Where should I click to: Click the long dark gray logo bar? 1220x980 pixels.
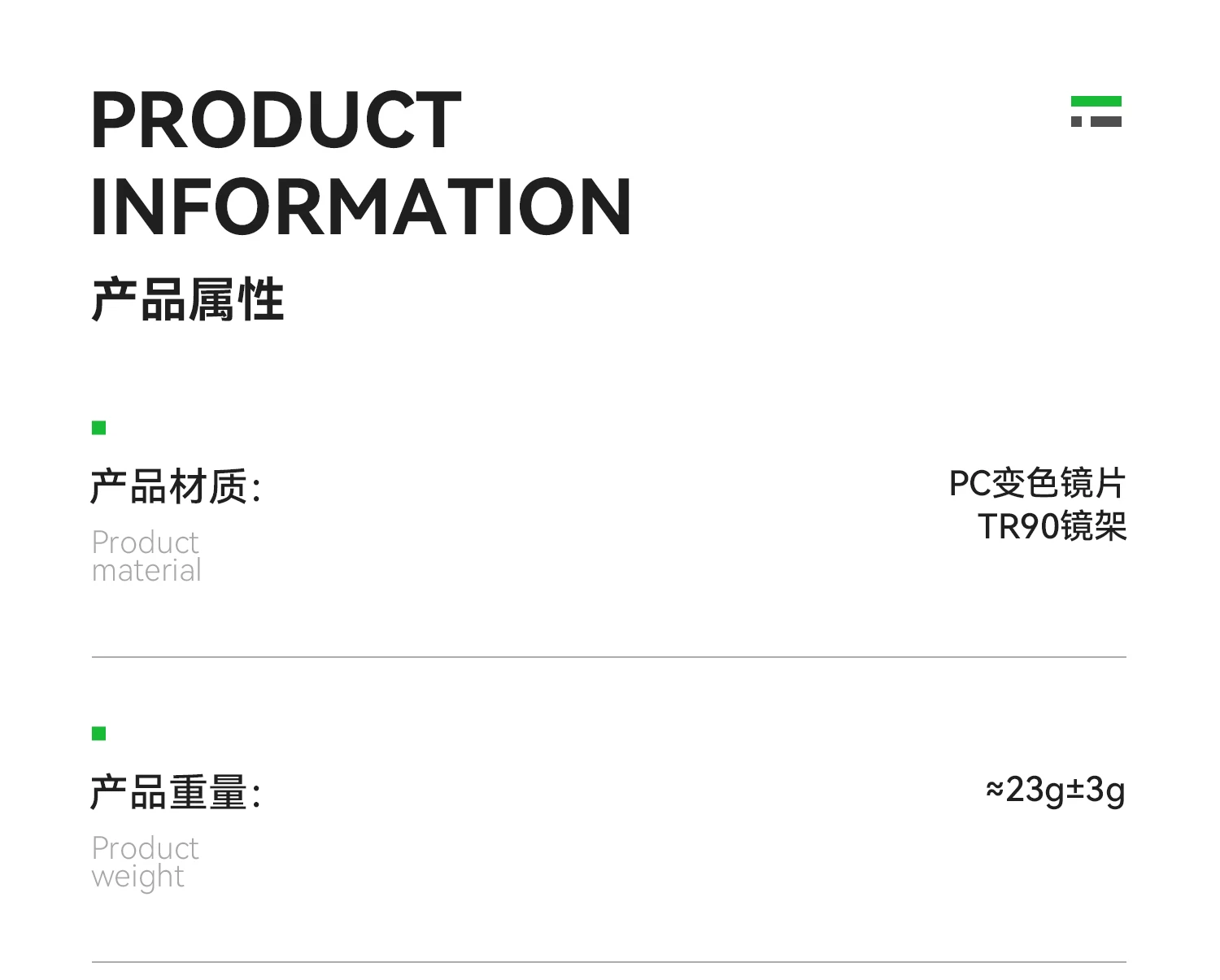point(1105,121)
